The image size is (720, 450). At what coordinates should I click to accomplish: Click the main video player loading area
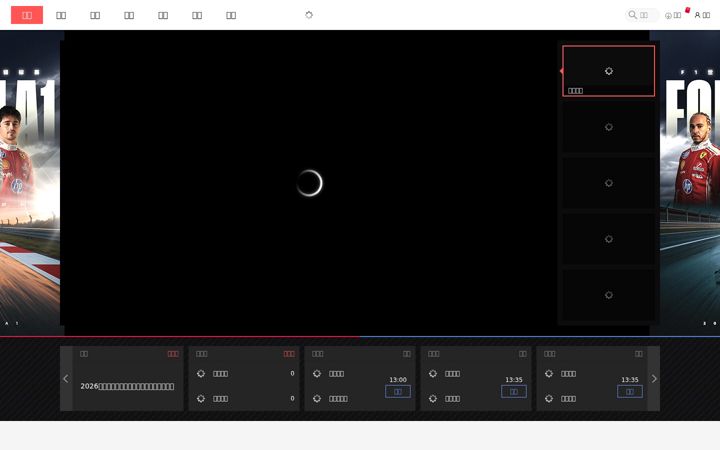[309, 183]
